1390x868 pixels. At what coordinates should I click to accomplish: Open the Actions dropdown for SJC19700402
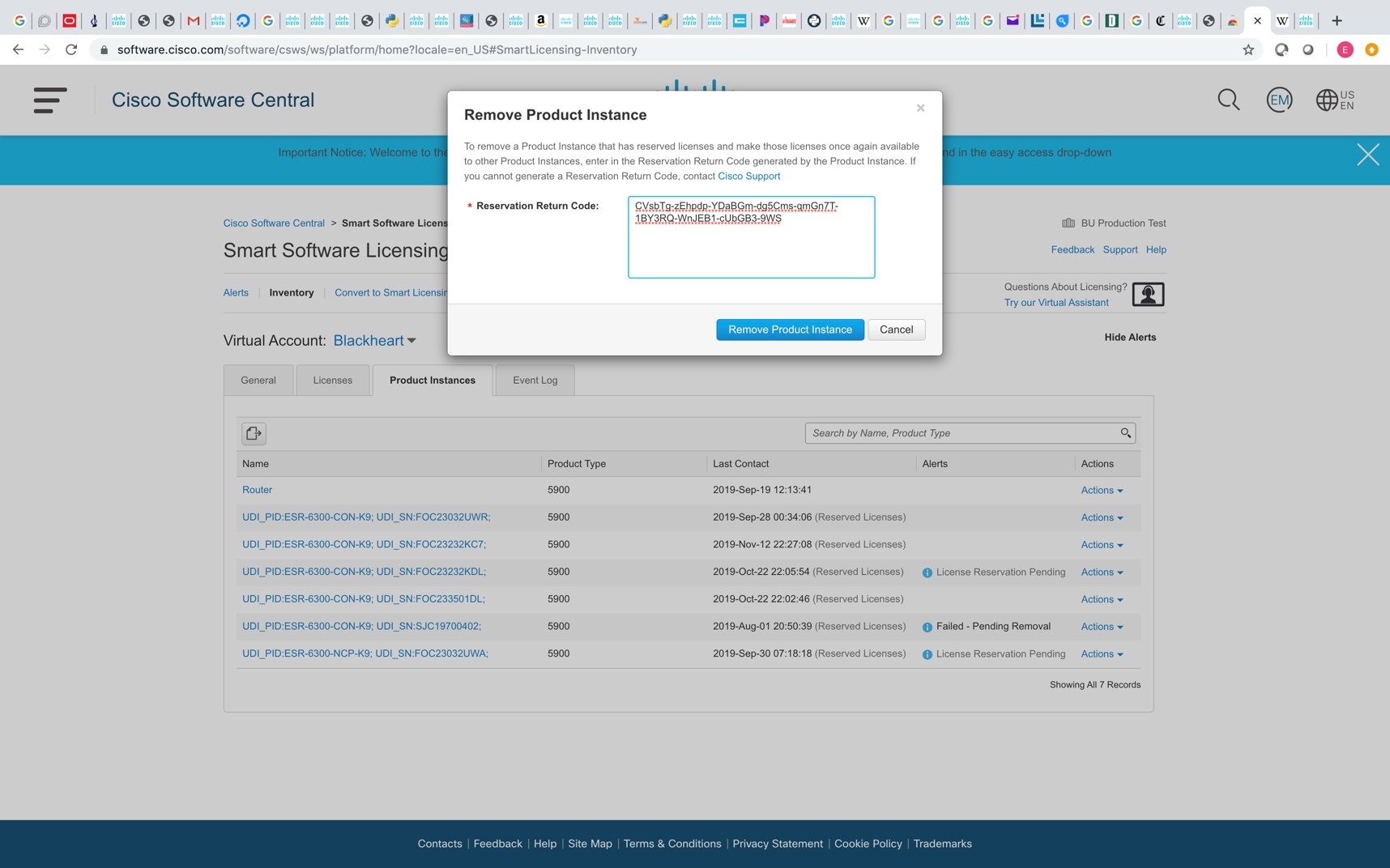coord(1102,627)
